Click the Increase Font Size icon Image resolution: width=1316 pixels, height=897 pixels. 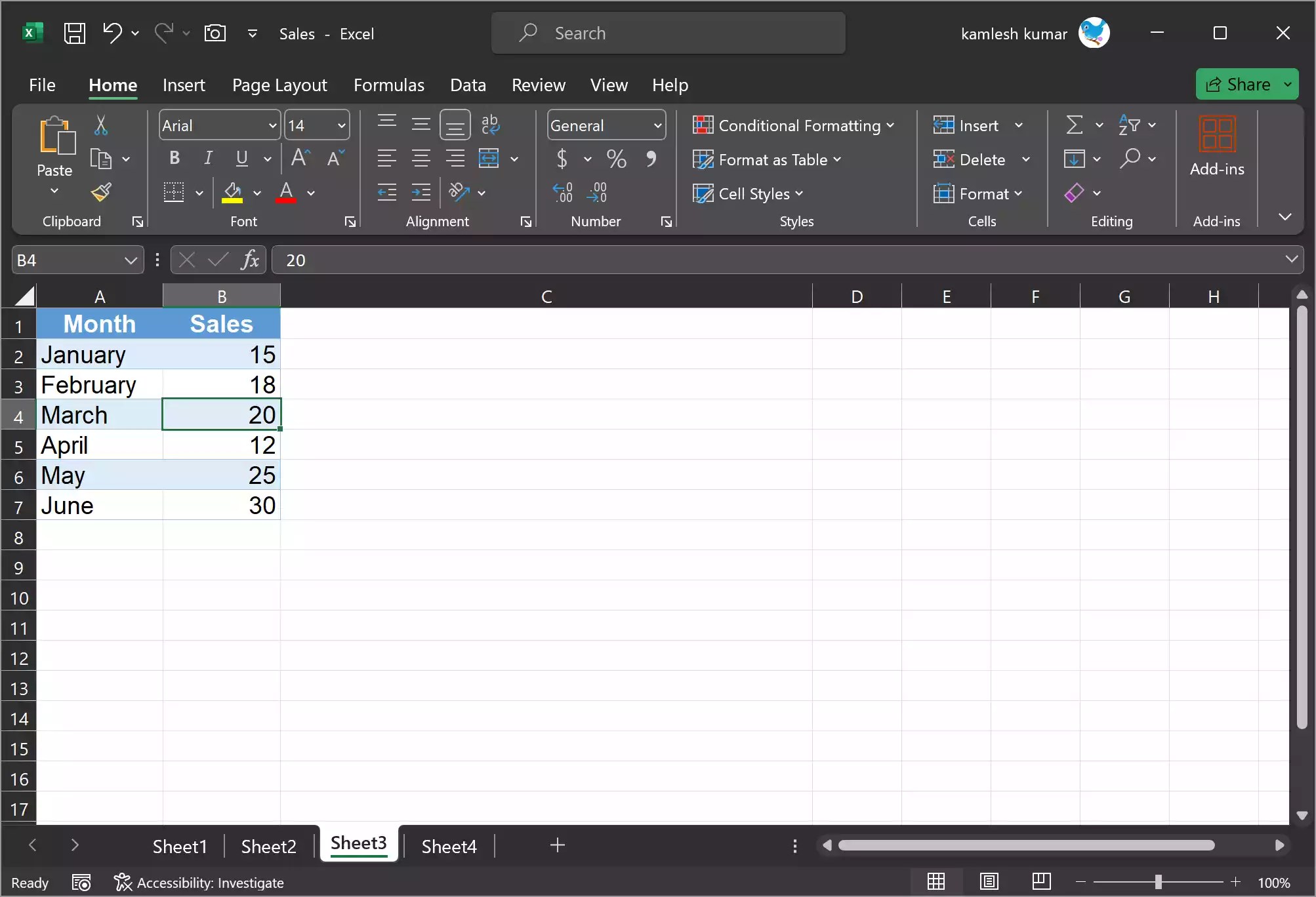click(x=299, y=157)
